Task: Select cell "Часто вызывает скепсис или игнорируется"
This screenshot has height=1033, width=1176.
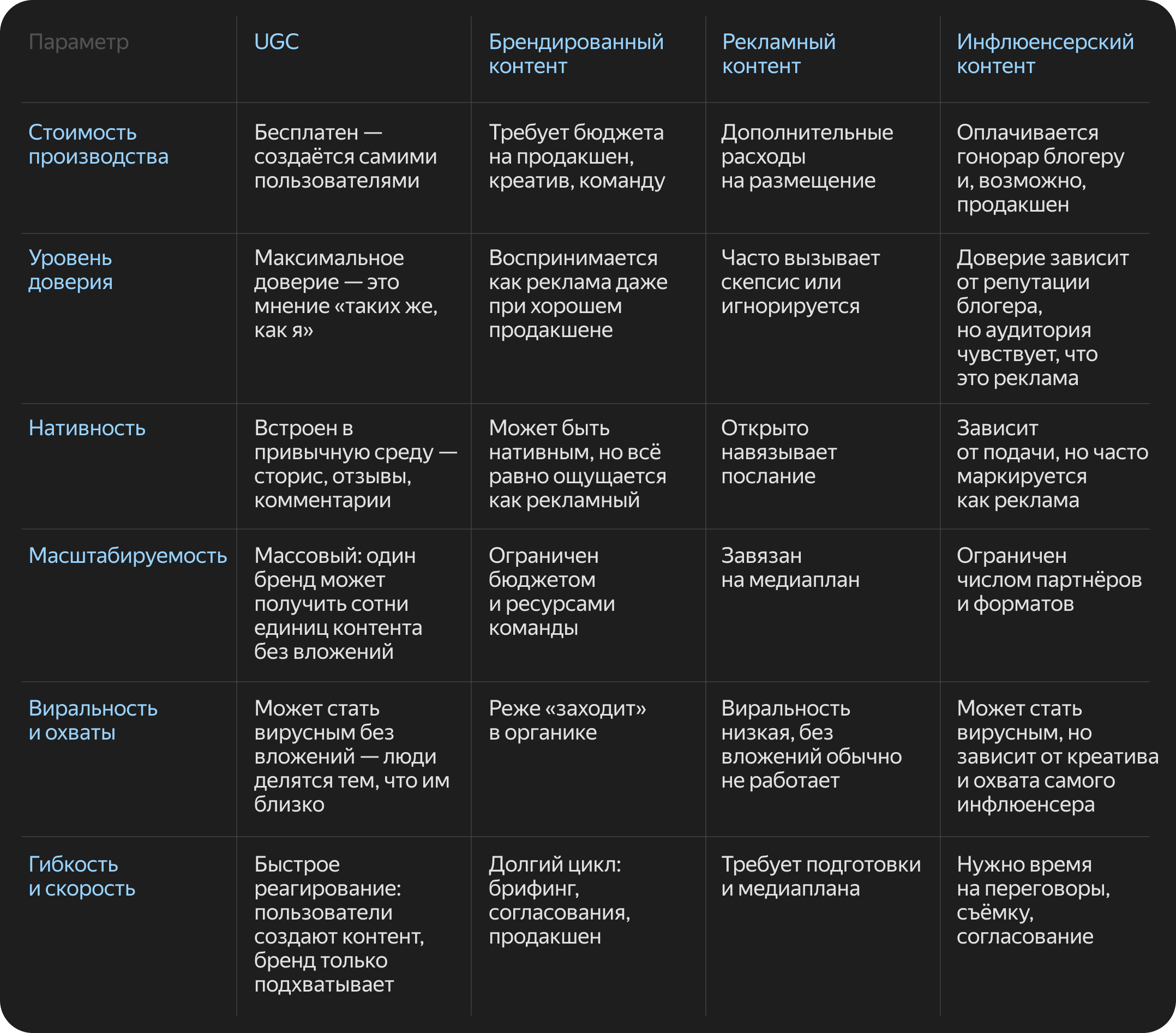Action: [x=800, y=282]
